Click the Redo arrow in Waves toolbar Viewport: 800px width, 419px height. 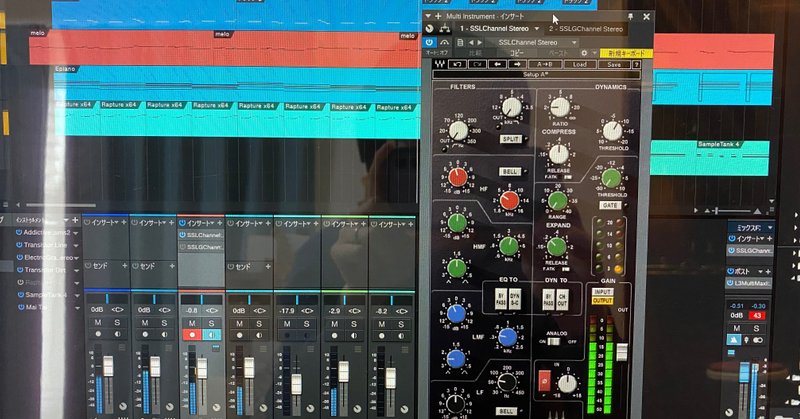click(x=477, y=64)
